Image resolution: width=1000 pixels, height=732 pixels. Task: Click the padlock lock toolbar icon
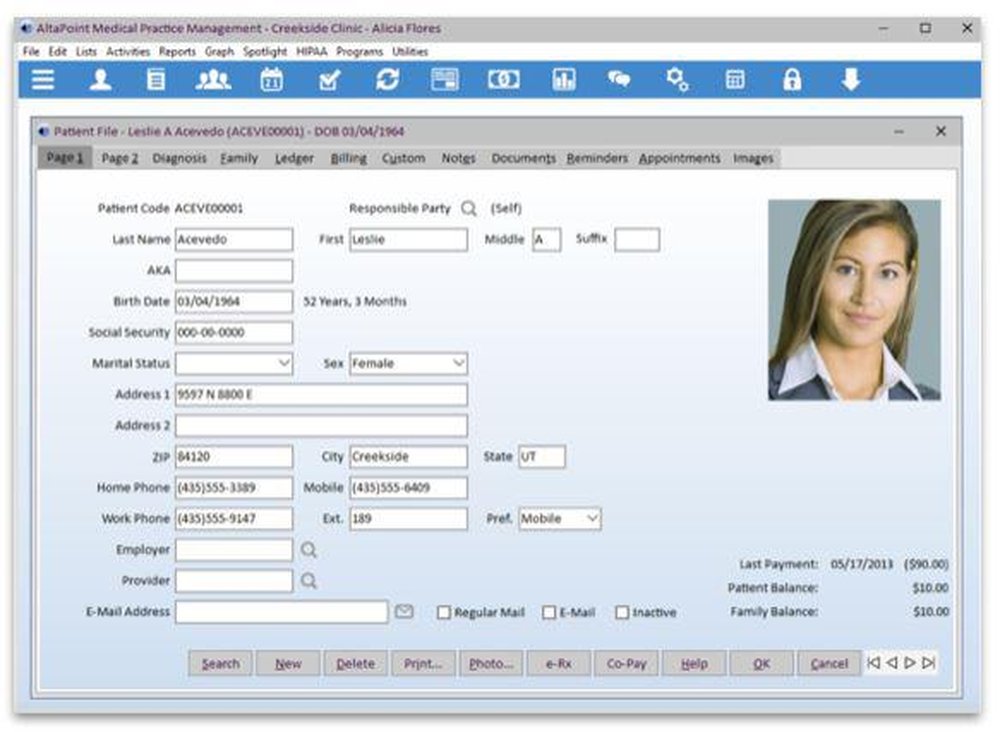click(792, 80)
